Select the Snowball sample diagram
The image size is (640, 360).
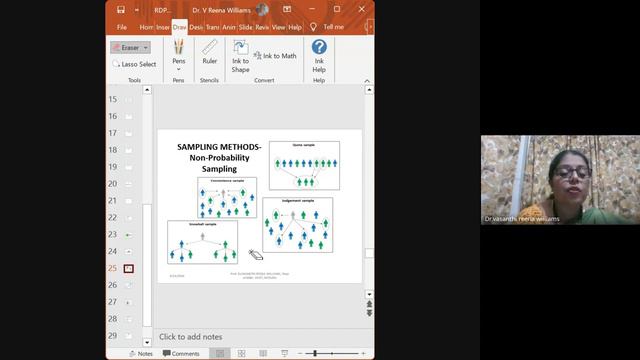(202, 242)
